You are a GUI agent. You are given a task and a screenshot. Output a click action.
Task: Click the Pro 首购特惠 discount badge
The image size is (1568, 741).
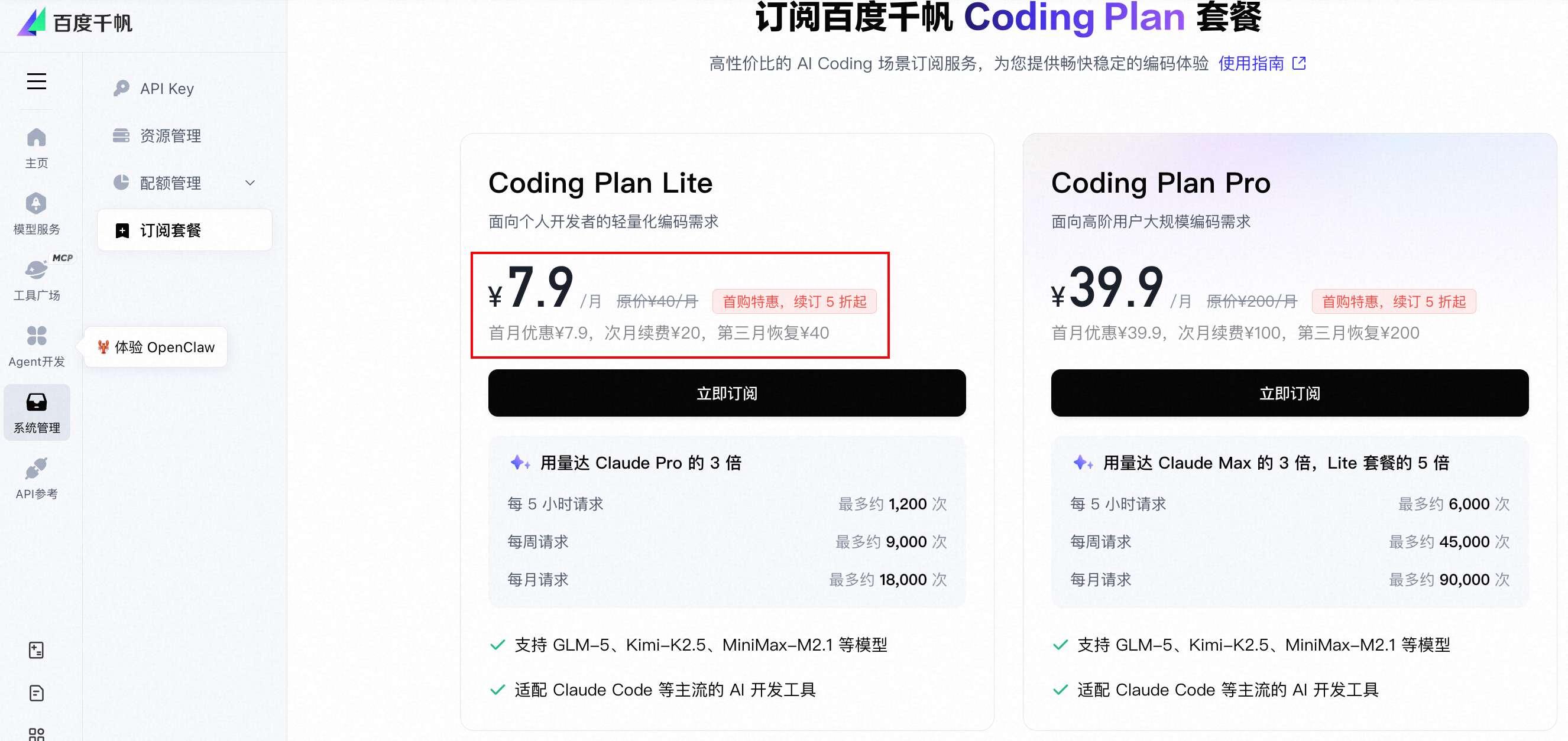click(1393, 302)
